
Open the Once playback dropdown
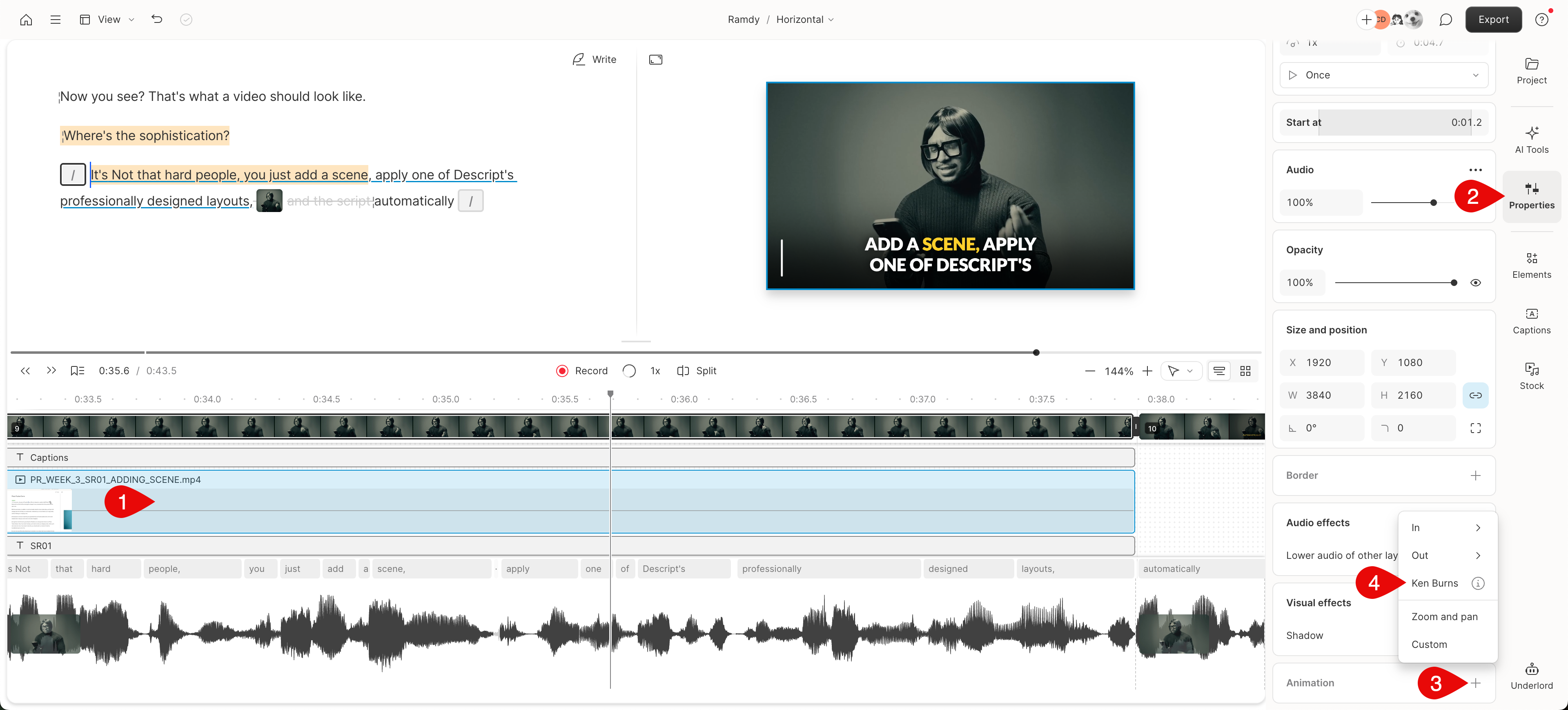[x=1383, y=74]
